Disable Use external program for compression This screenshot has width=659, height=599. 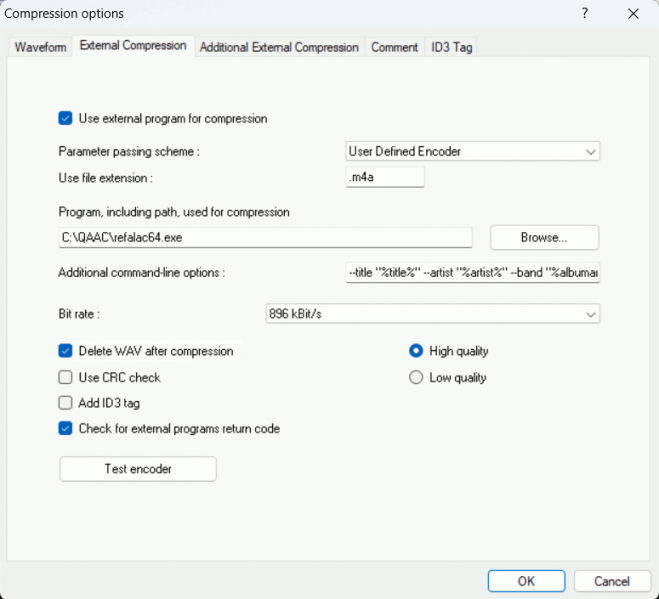click(66, 118)
